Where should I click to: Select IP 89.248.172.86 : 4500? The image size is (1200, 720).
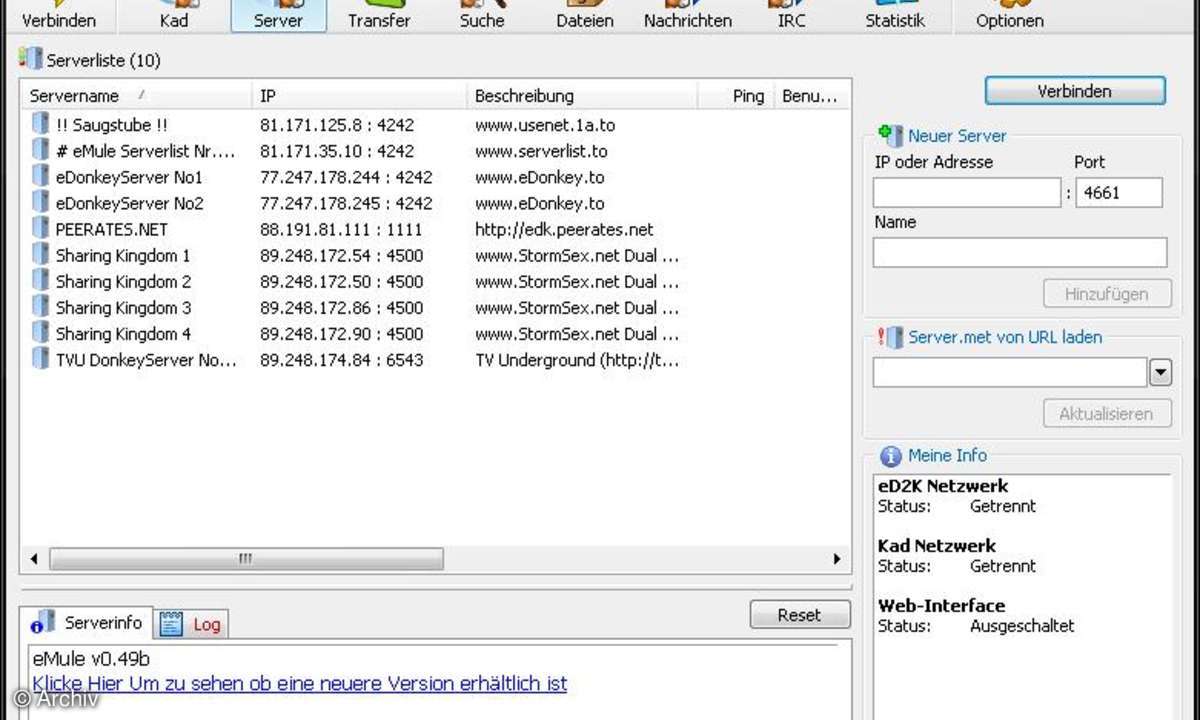point(342,307)
